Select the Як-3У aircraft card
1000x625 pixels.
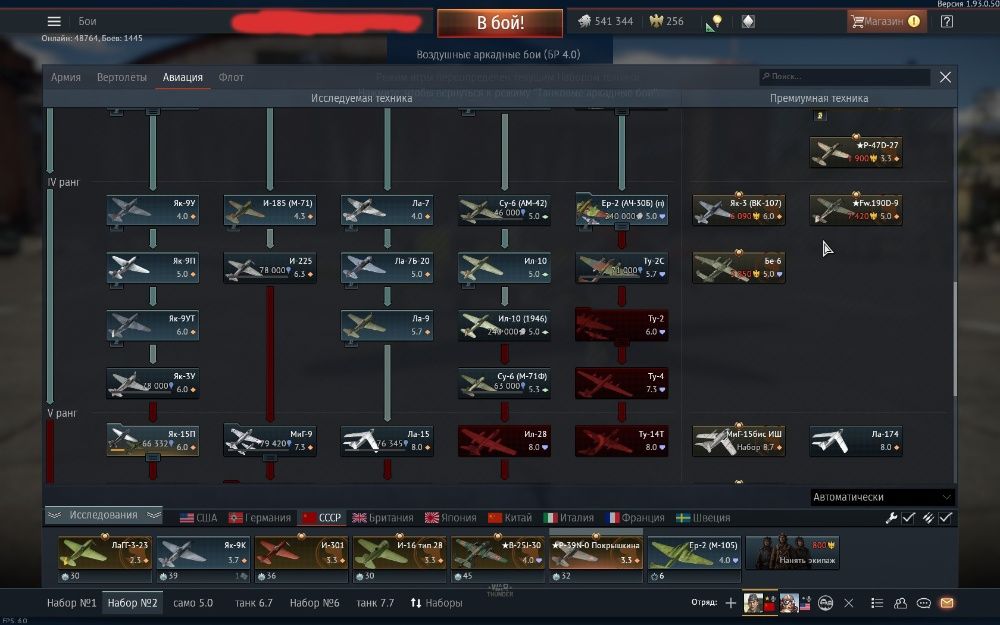coord(152,383)
